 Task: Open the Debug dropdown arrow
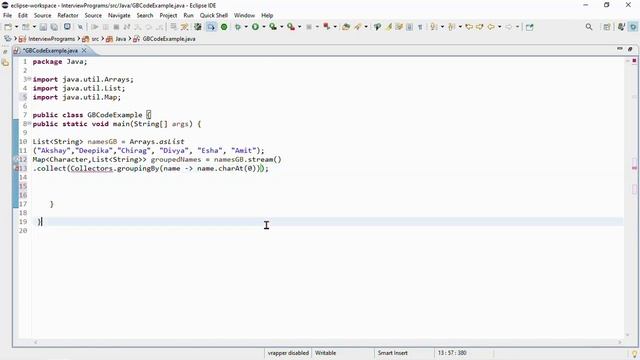tap(246, 27)
